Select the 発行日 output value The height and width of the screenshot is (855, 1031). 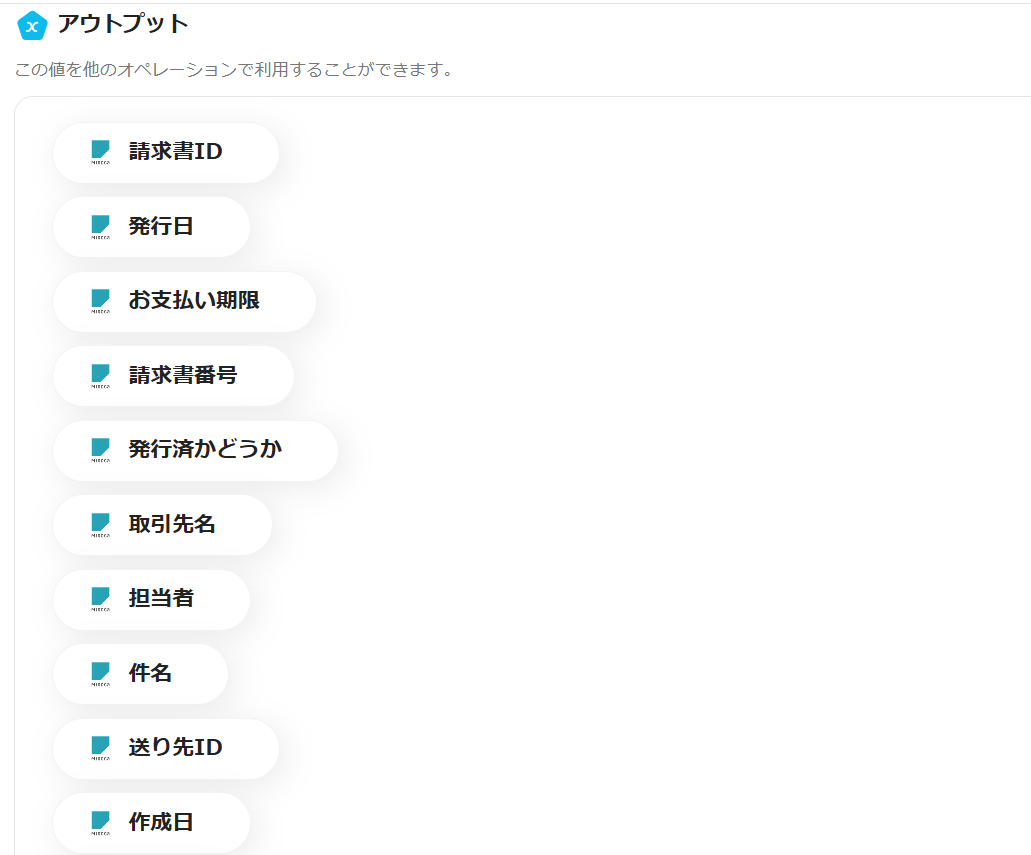161,227
